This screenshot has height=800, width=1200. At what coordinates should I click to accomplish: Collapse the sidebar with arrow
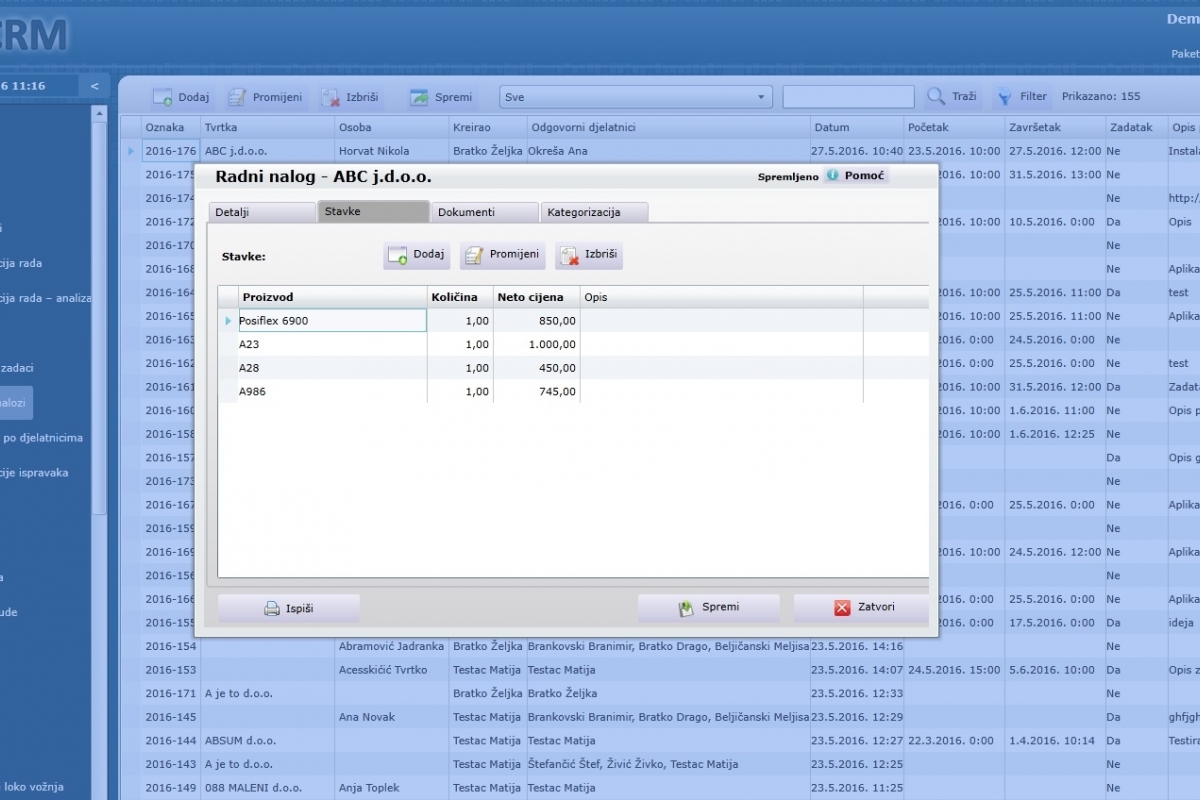pyautogui.click(x=95, y=86)
